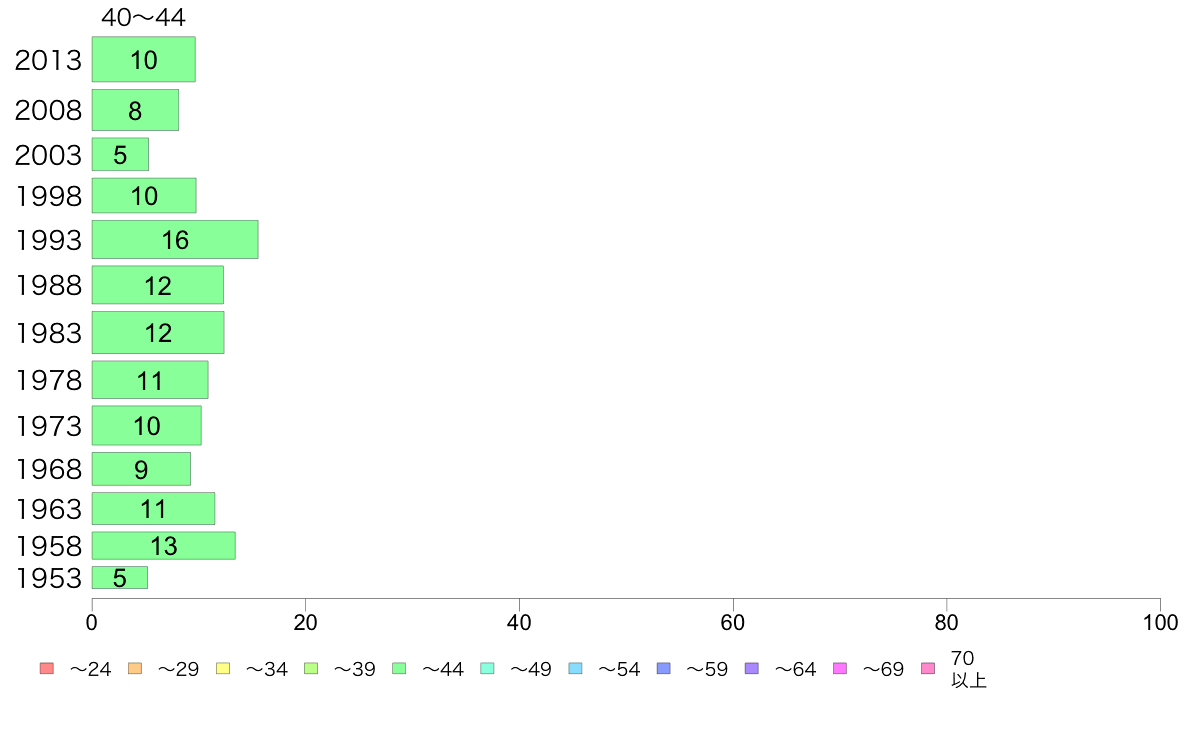1188x736 pixels.
Task: Select the ~54 sky blue legend swatch
Action: 575,669
